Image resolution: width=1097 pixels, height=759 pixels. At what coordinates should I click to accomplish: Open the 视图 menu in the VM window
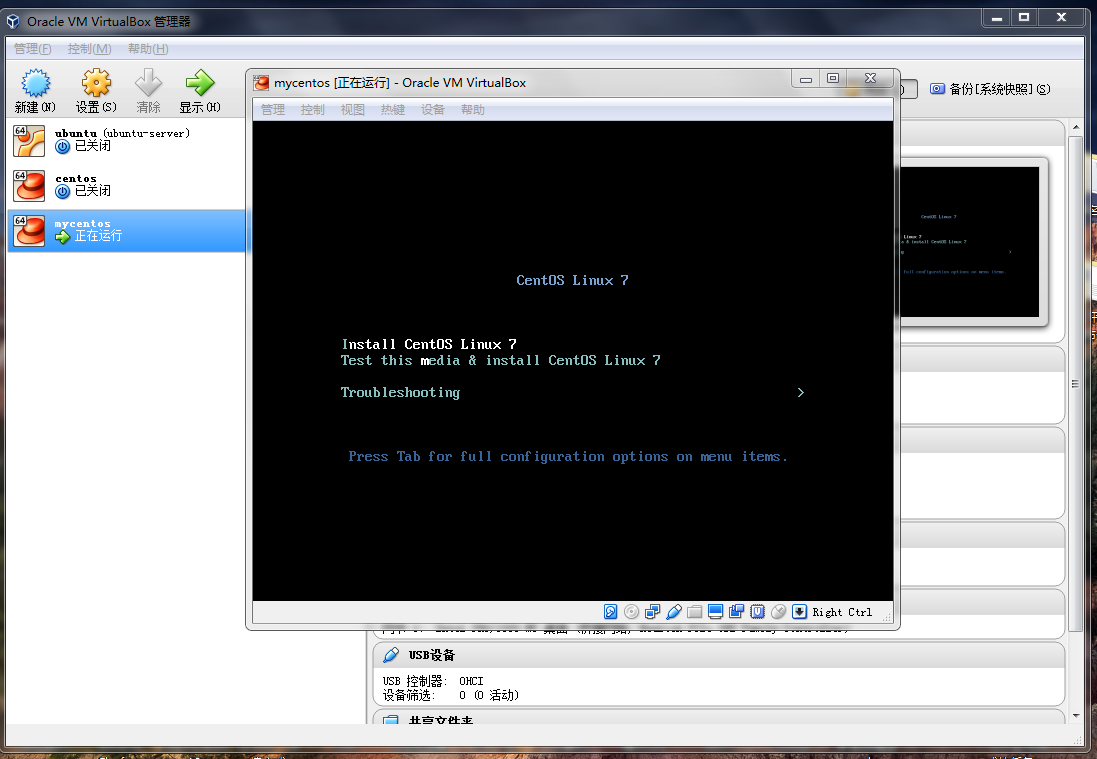(353, 110)
